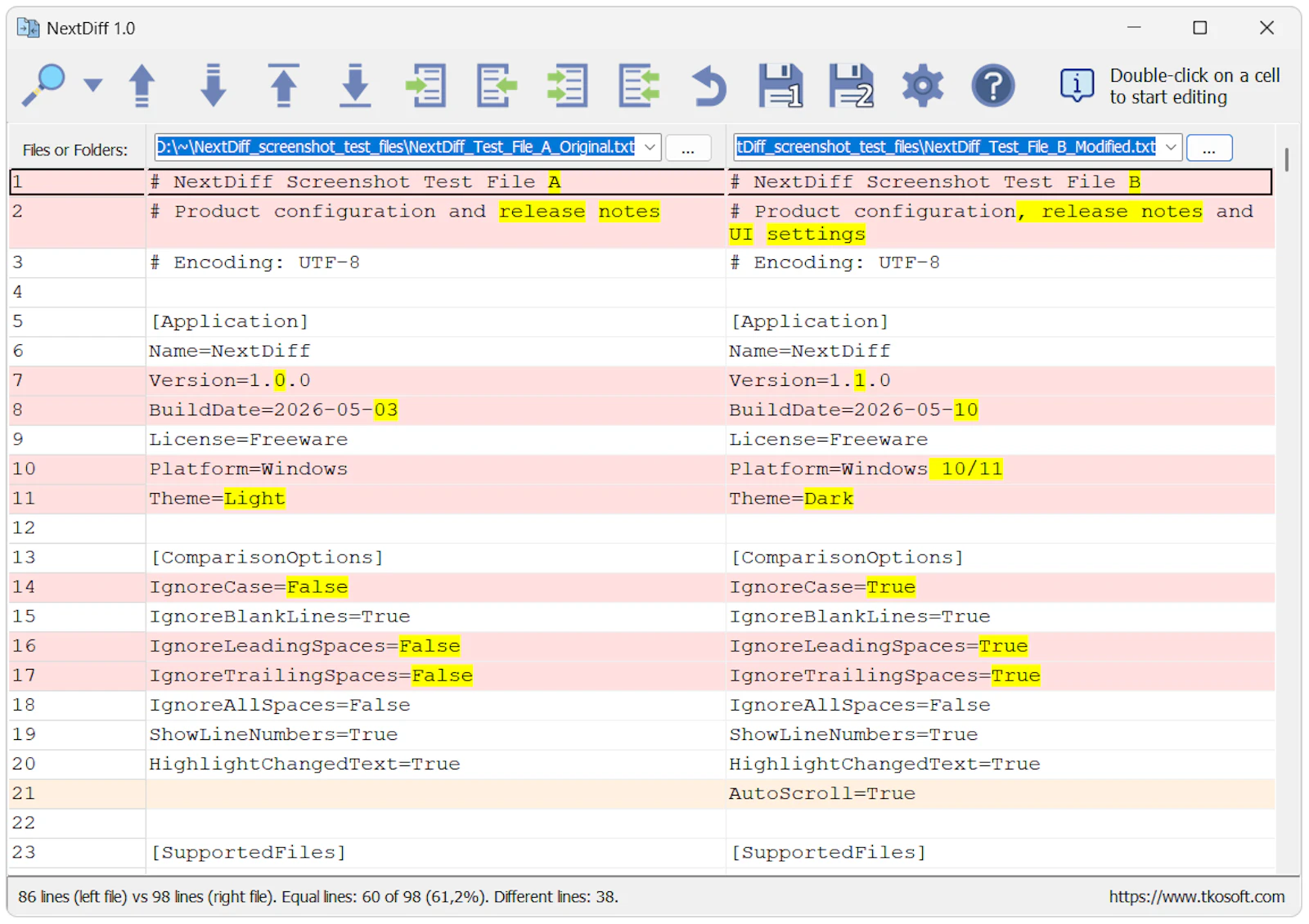The height and width of the screenshot is (924, 1309).
Task: Browse for right file with ... button
Action: pyautogui.click(x=1209, y=148)
